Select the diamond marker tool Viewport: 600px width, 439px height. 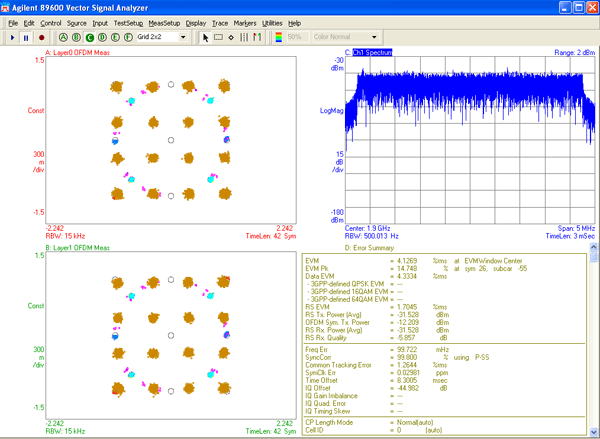pos(231,38)
